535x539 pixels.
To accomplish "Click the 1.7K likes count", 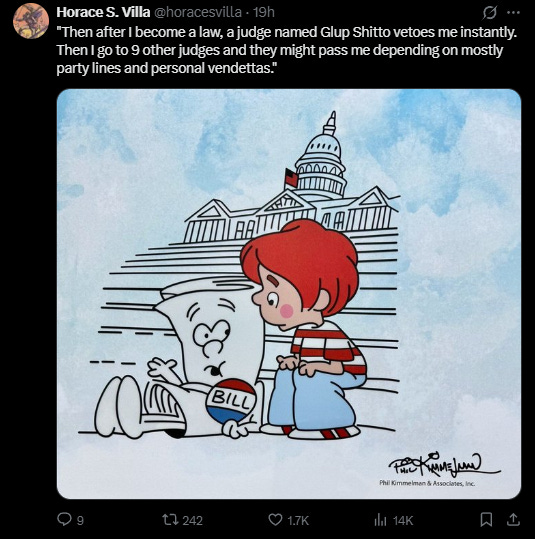I will [x=298, y=520].
